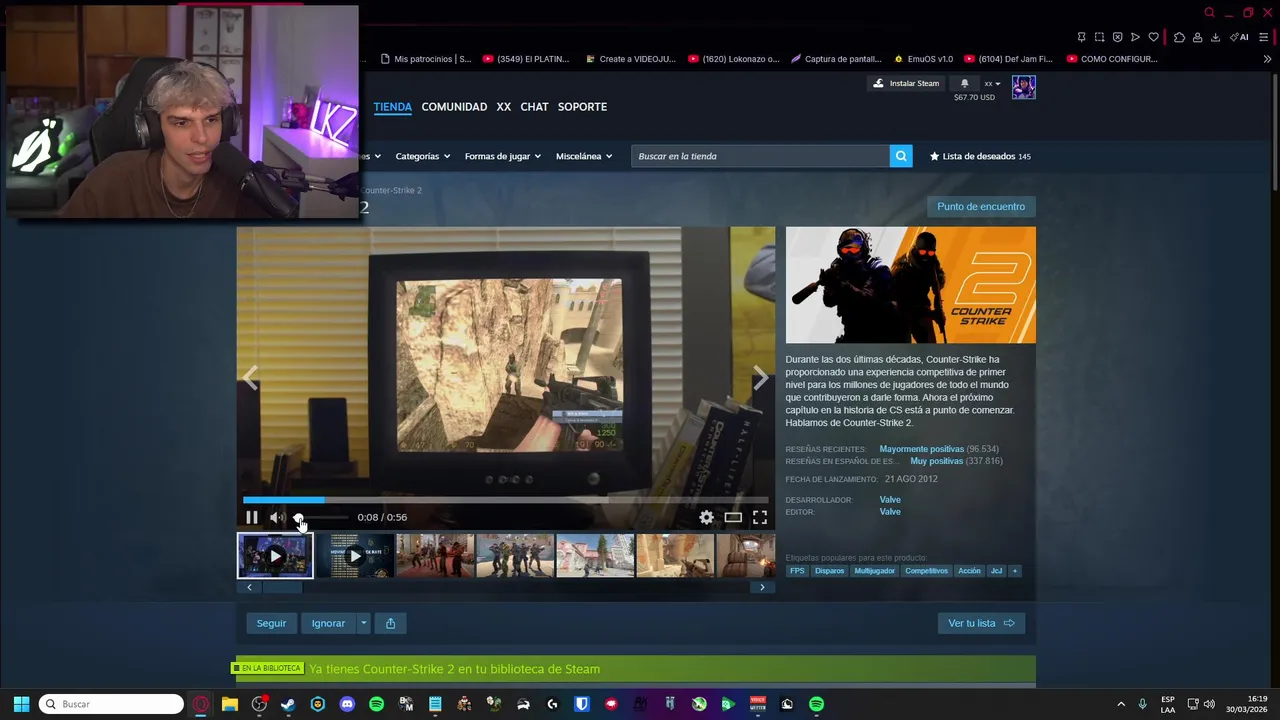Open Steam from the taskbar

coord(288,704)
